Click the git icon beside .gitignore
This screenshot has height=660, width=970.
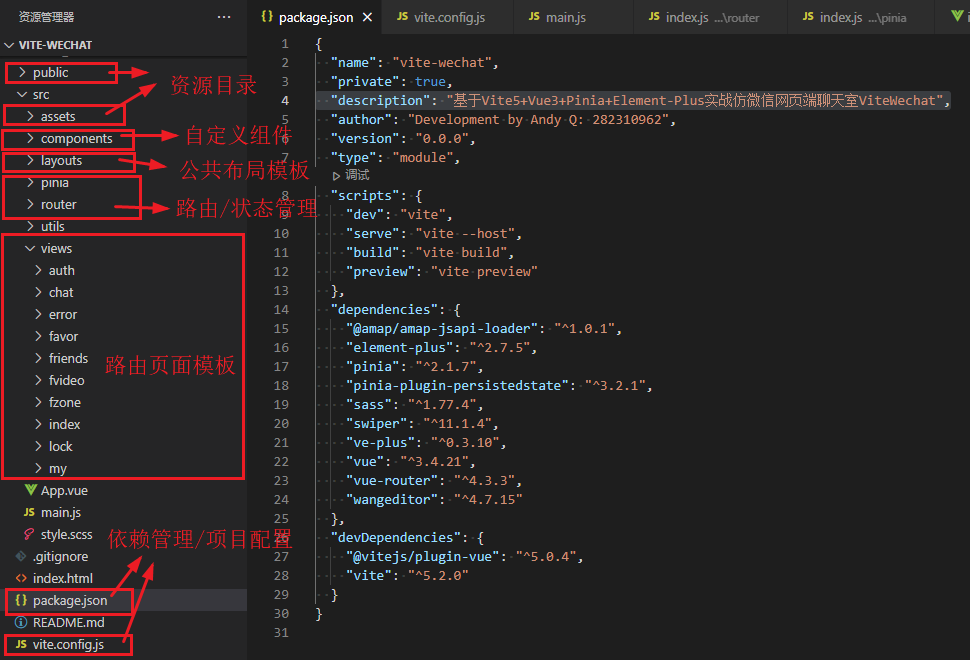point(21,556)
